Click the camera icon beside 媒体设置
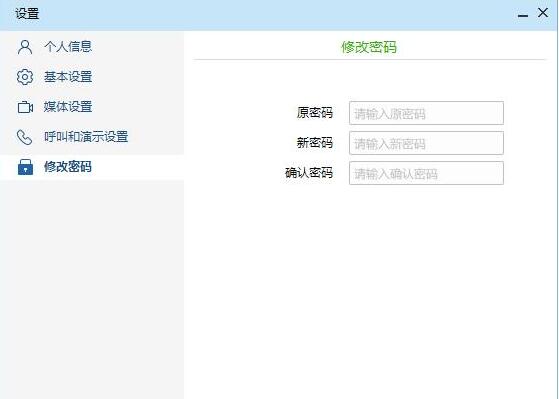The height and width of the screenshot is (399, 559). pos(25,107)
